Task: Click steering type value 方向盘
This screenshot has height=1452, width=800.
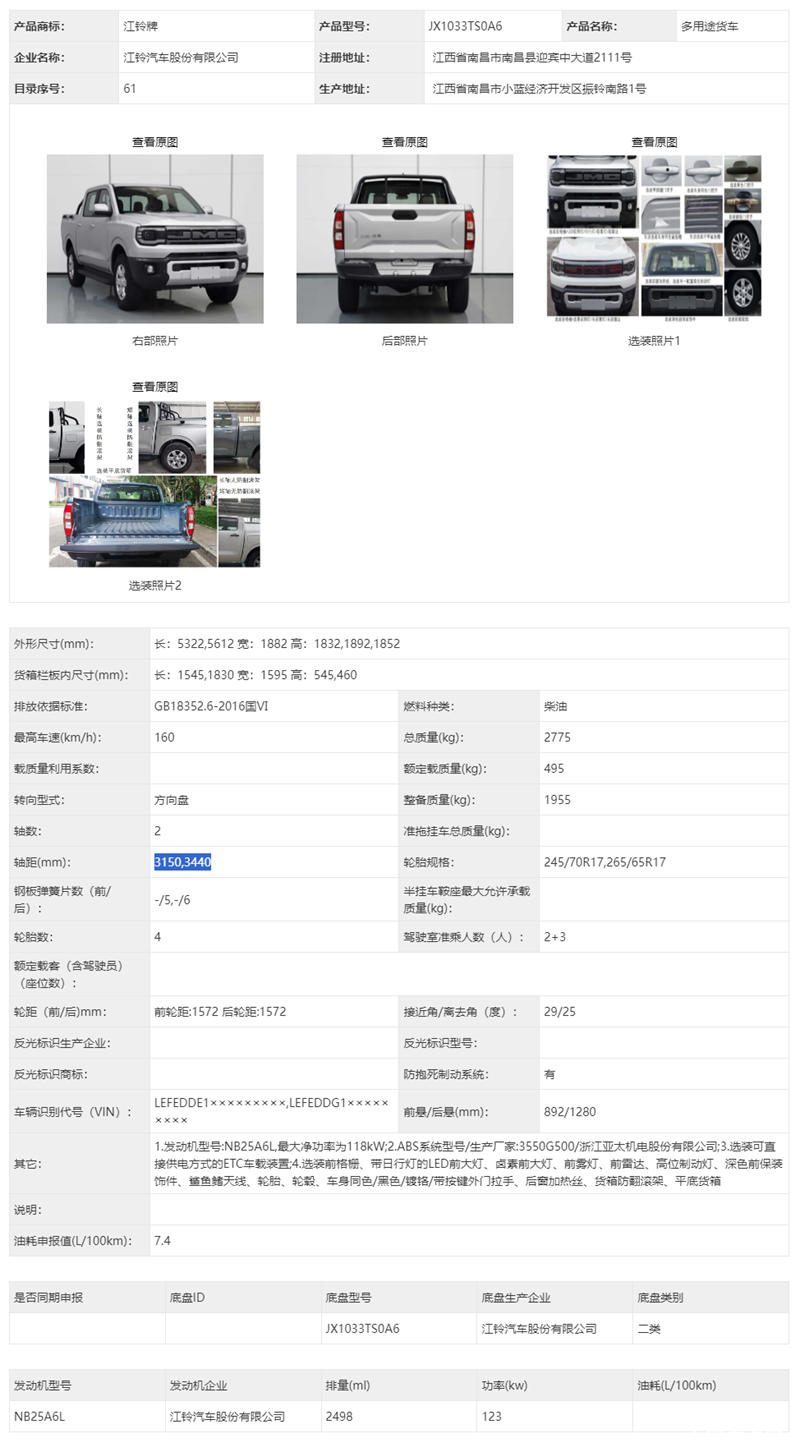Action: point(172,799)
